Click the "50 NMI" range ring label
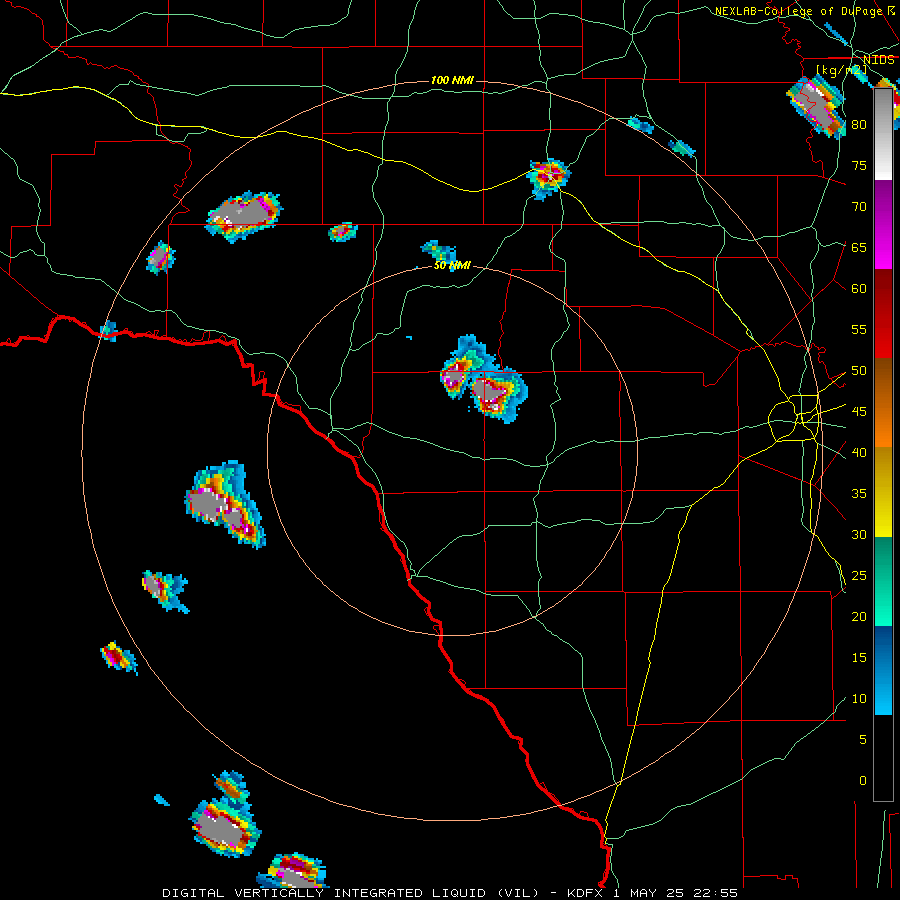Screen dimensions: 900x900 pyautogui.click(x=452, y=265)
